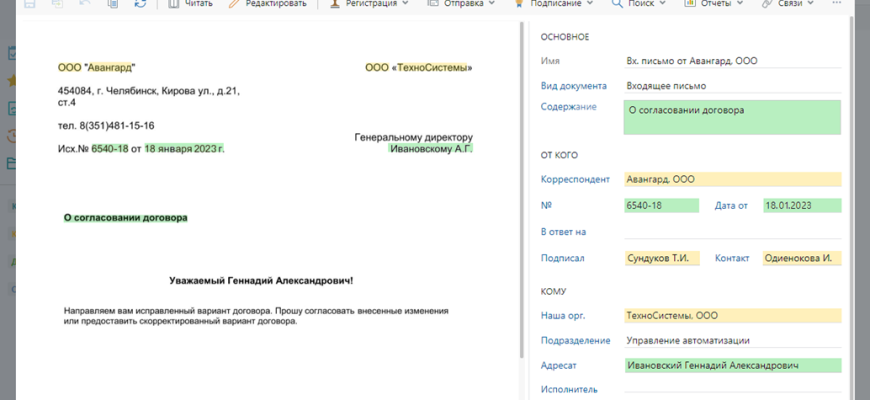
Task: Click the Дата от field showing 18.01.2023
Action: point(800,206)
